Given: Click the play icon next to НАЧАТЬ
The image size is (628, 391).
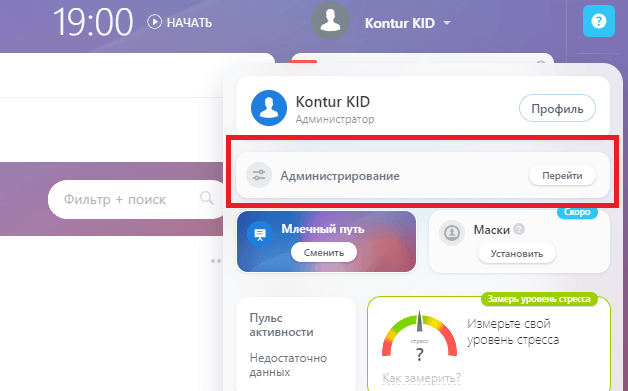Looking at the screenshot, I should coord(154,22).
